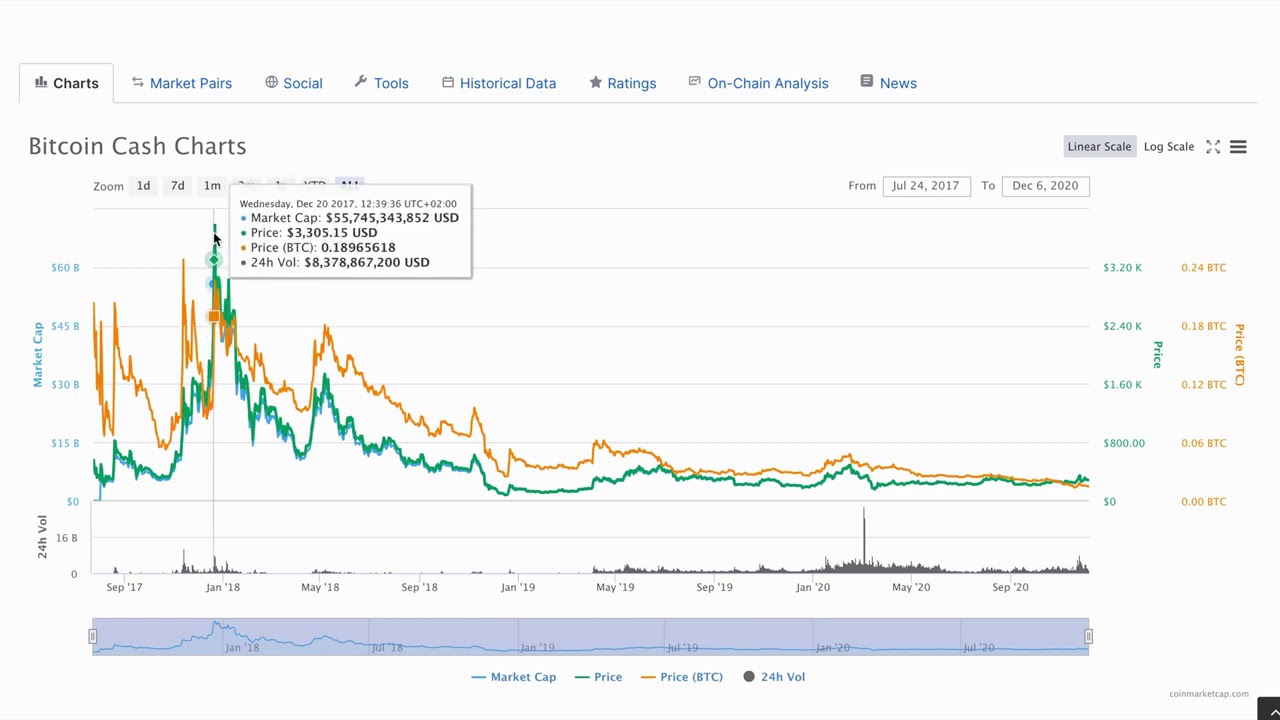The width and height of the screenshot is (1280, 720).
Task: Toggle Price (BTC) series in legend
Action: click(x=681, y=677)
